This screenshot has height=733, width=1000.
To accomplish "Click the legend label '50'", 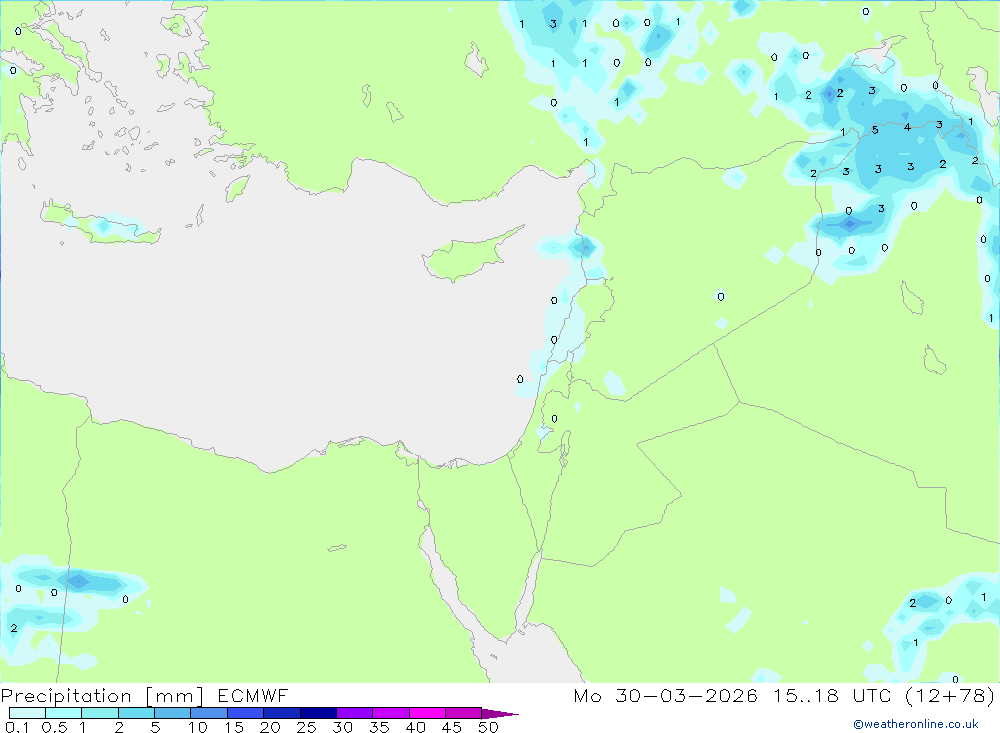I will (x=488, y=727).
